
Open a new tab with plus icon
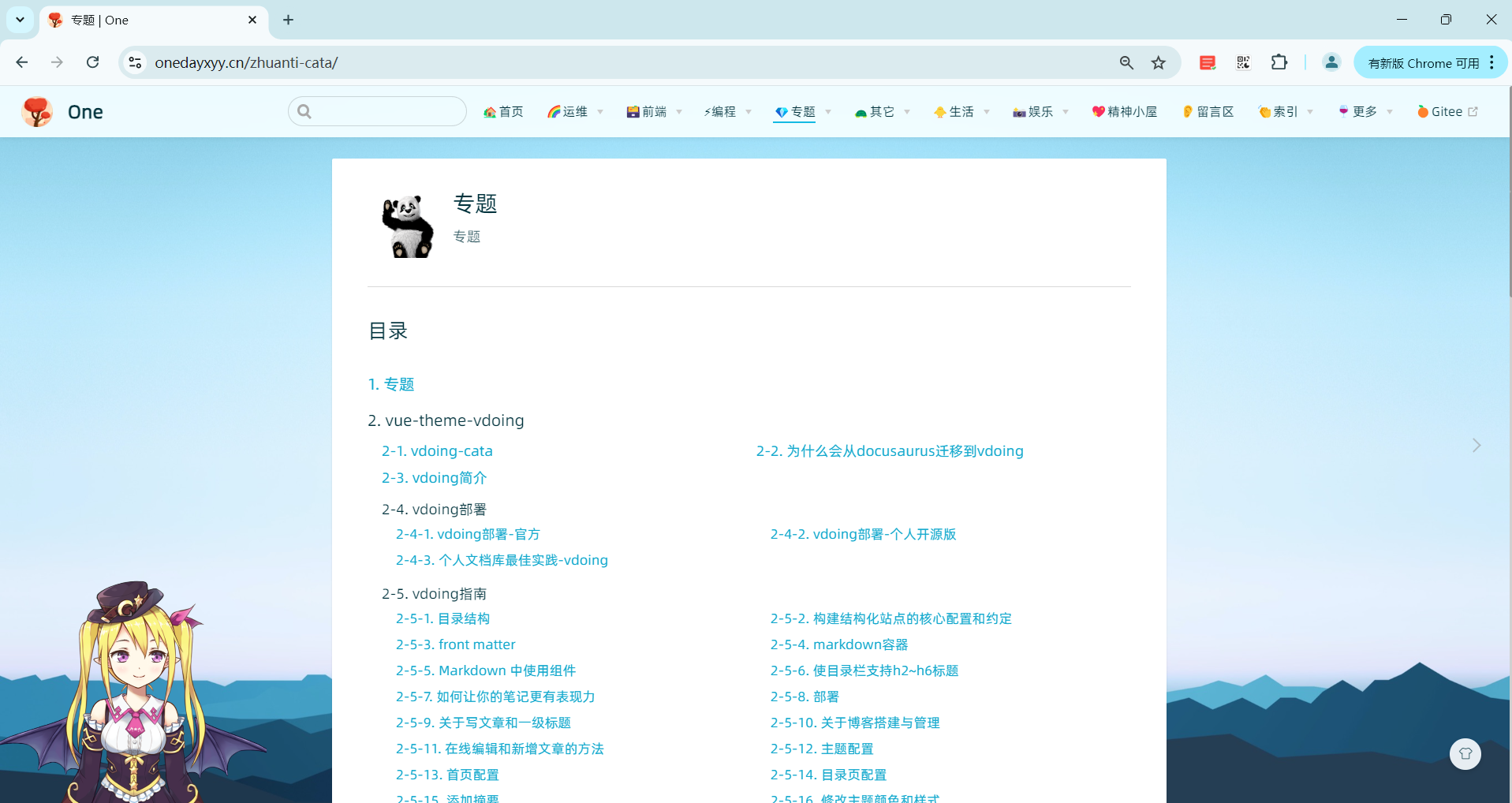[288, 20]
